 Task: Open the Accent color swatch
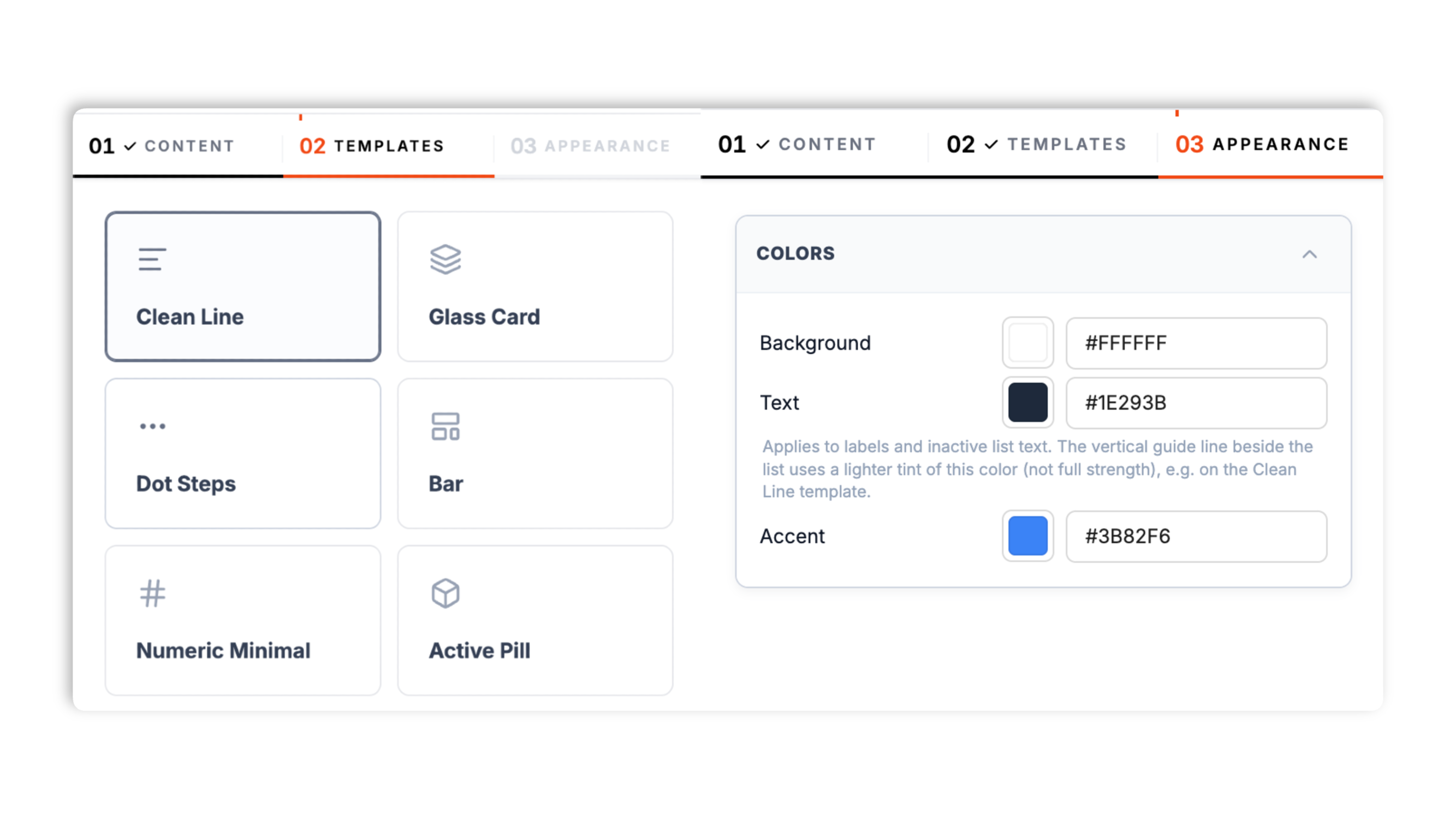tap(1027, 536)
